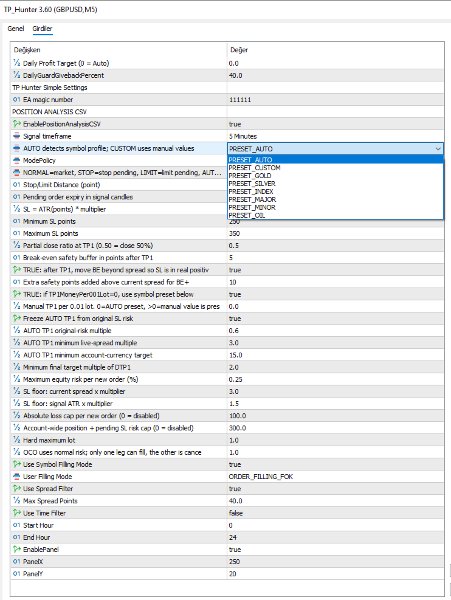Toggle TP1MoneyPer001Lot symbol preset true value
Screen dimensions: 451x600
click(235, 294)
